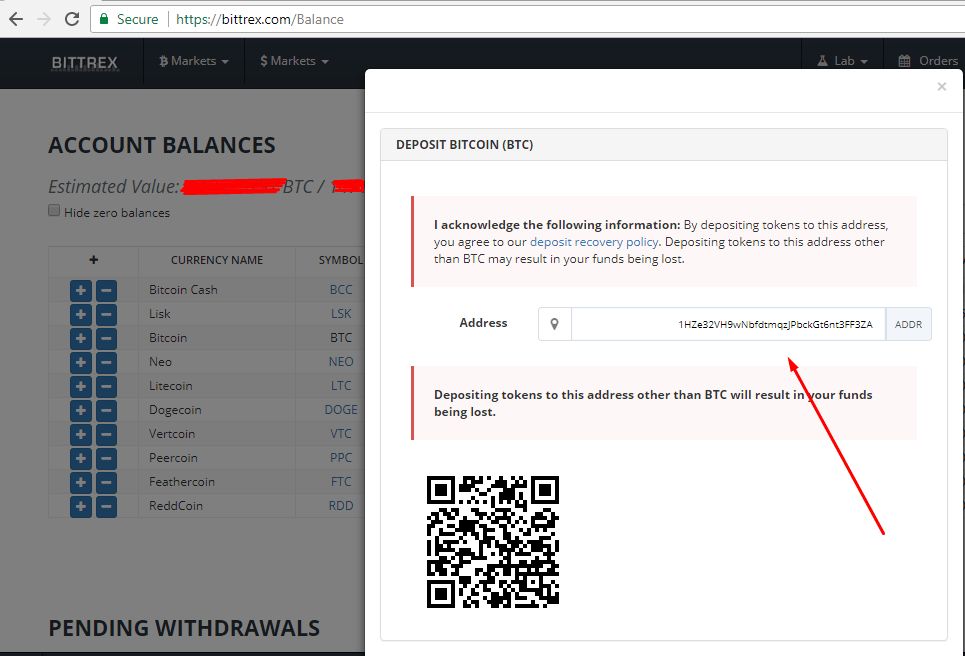Click the plus column header in balances table

(x=94, y=260)
